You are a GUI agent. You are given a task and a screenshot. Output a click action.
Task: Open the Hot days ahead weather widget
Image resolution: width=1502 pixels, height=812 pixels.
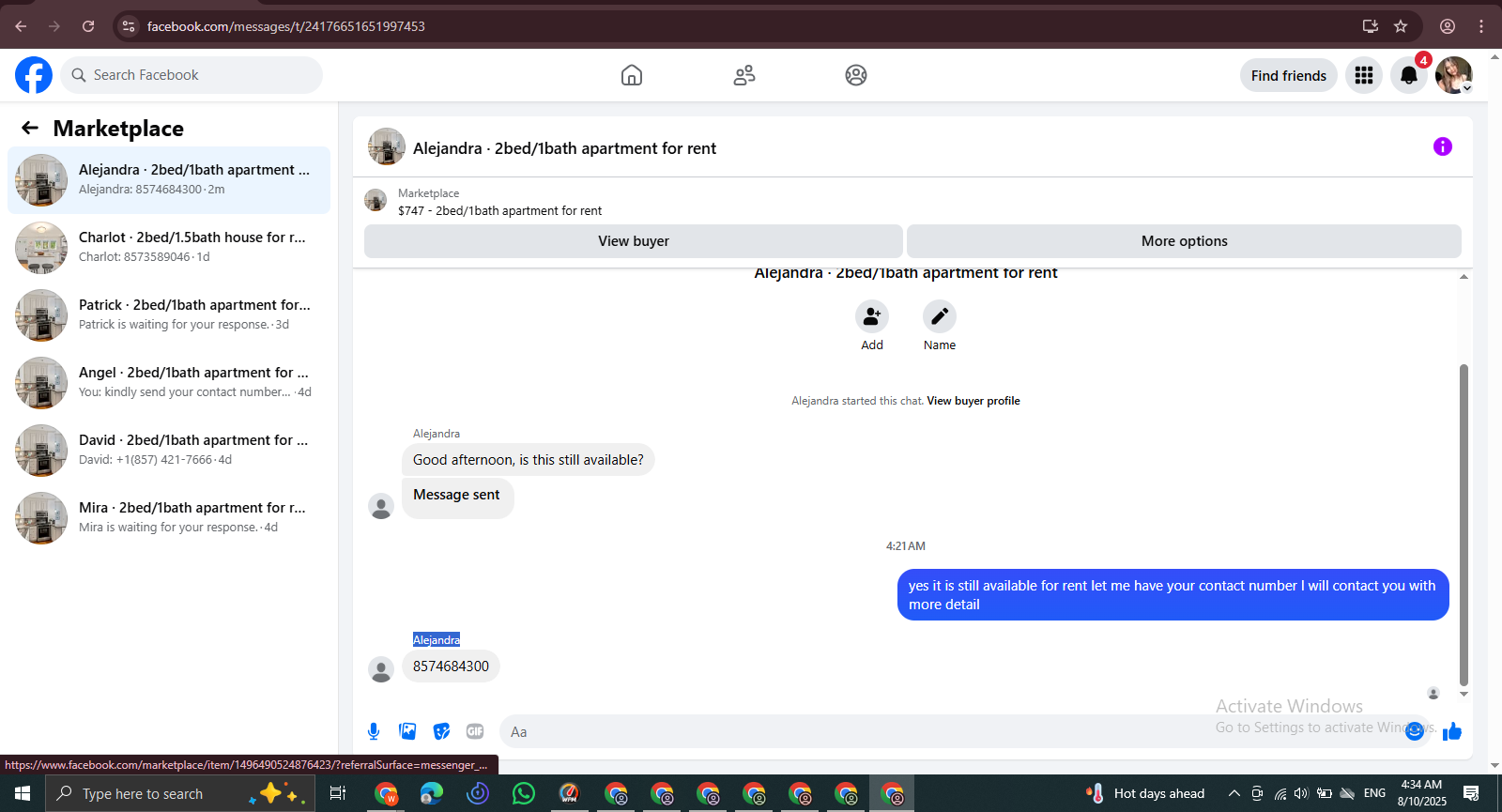pyautogui.click(x=1145, y=793)
